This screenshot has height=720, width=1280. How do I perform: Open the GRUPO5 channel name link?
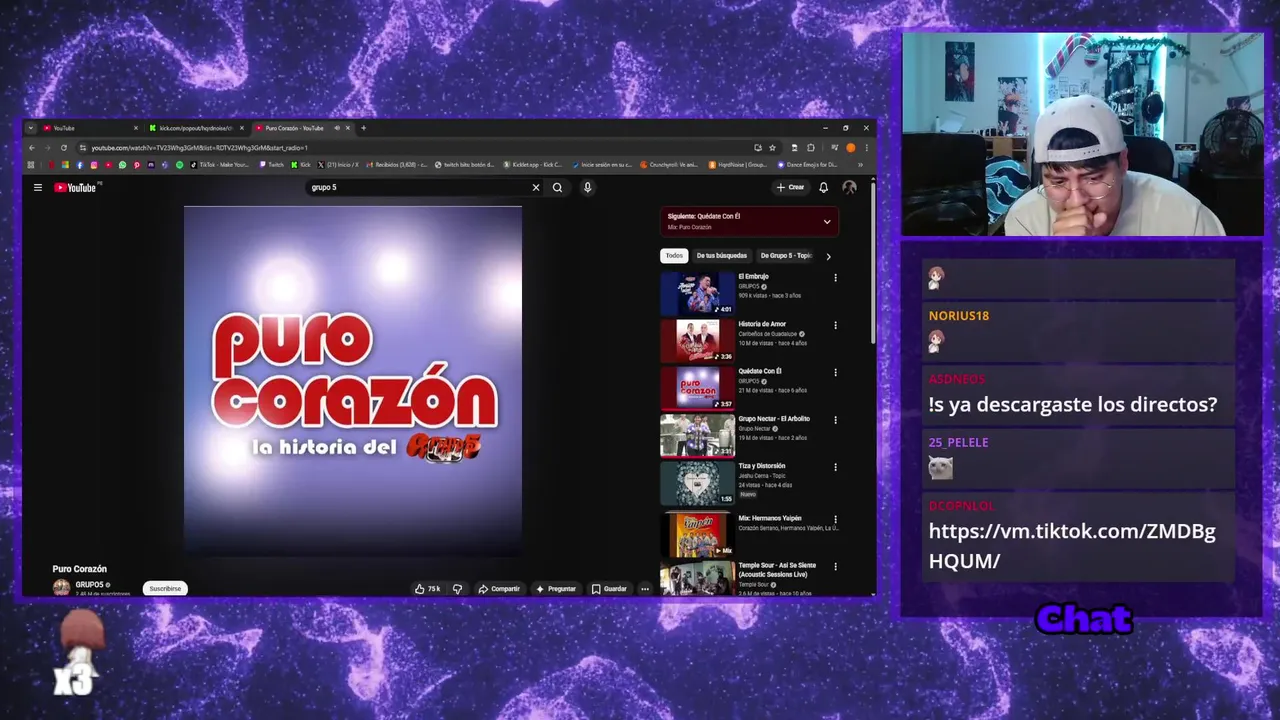[89, 584]
